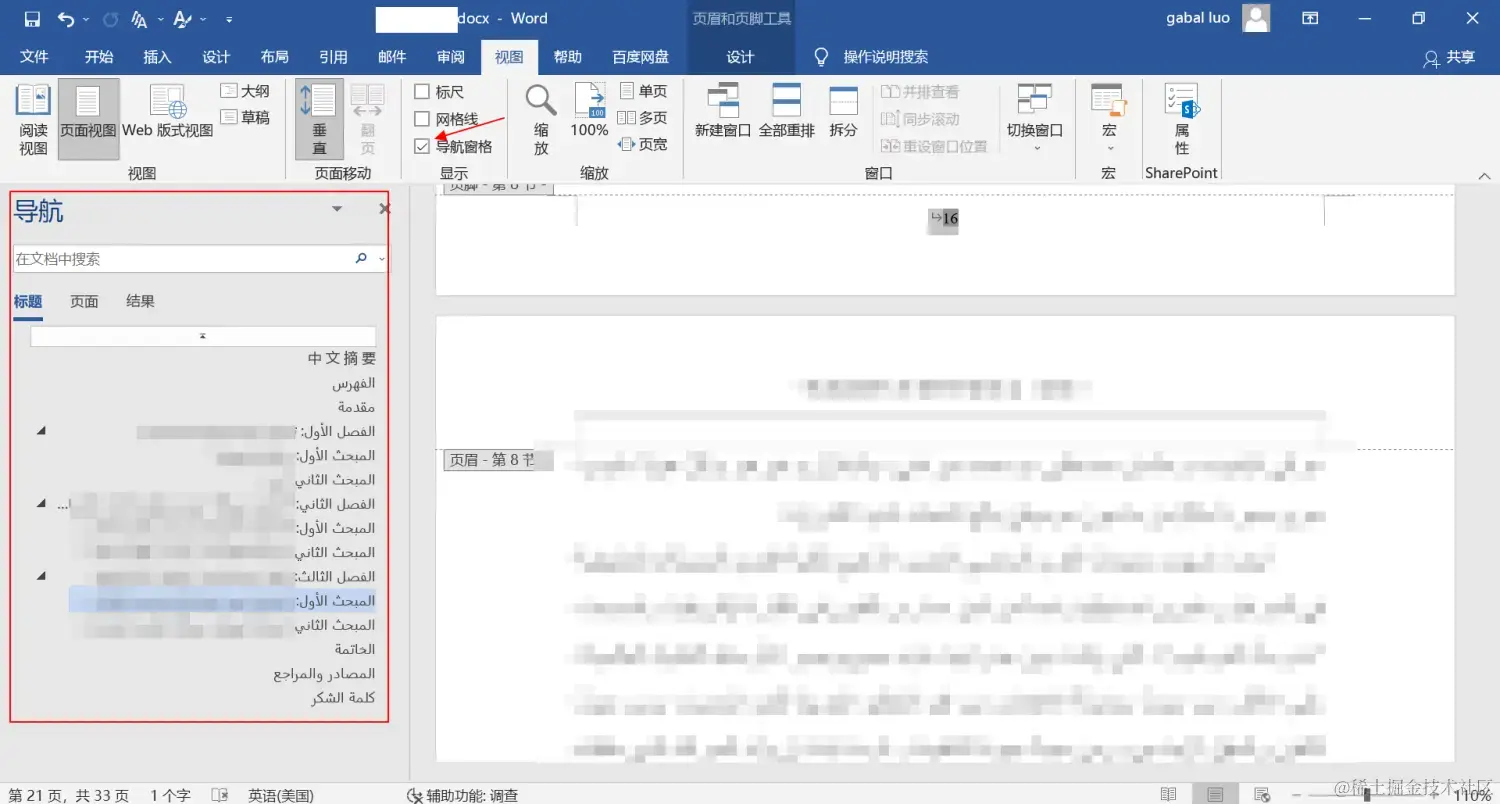The image size is (1500, 804).
Task: Open Outline view (大纲)
Action: (245, 91)
